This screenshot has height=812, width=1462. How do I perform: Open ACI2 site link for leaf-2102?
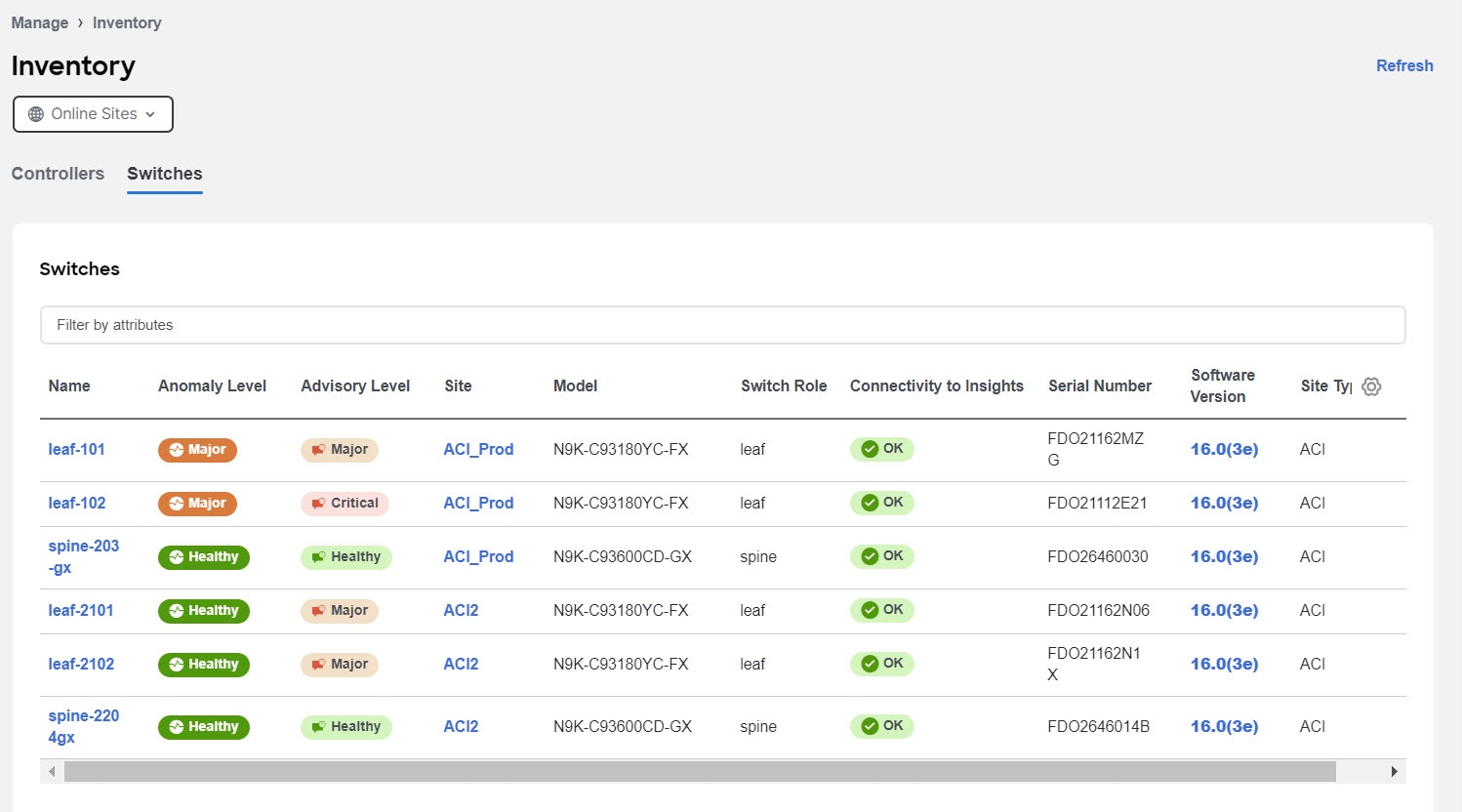(461, 665)
